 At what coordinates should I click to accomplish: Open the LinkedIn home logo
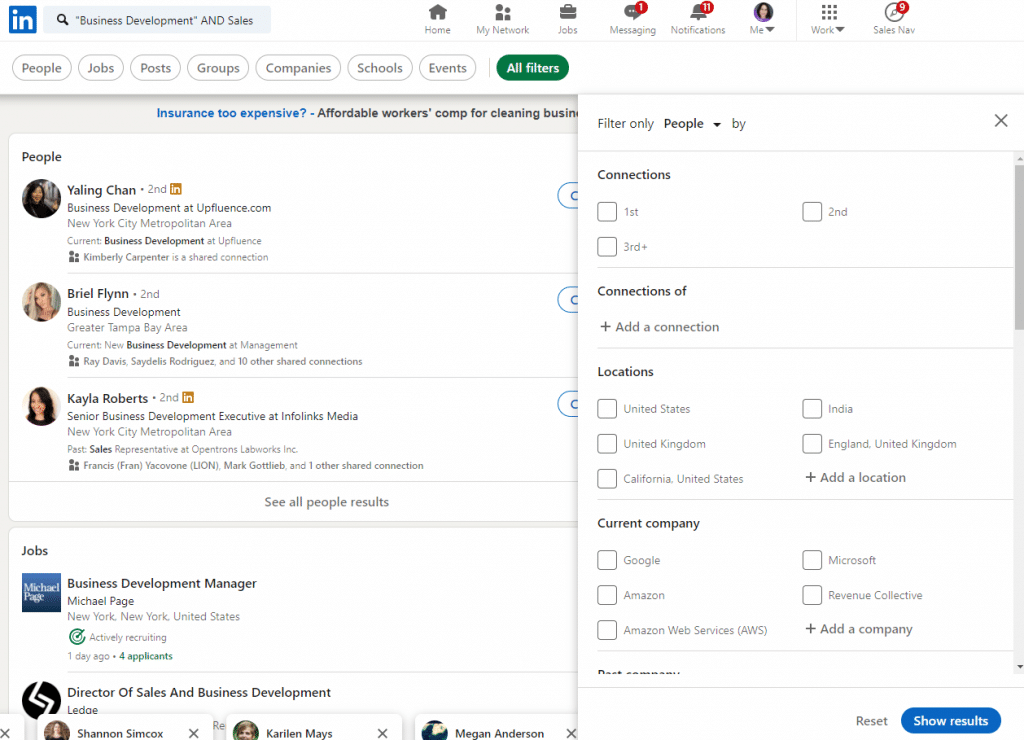pos(23,20)
